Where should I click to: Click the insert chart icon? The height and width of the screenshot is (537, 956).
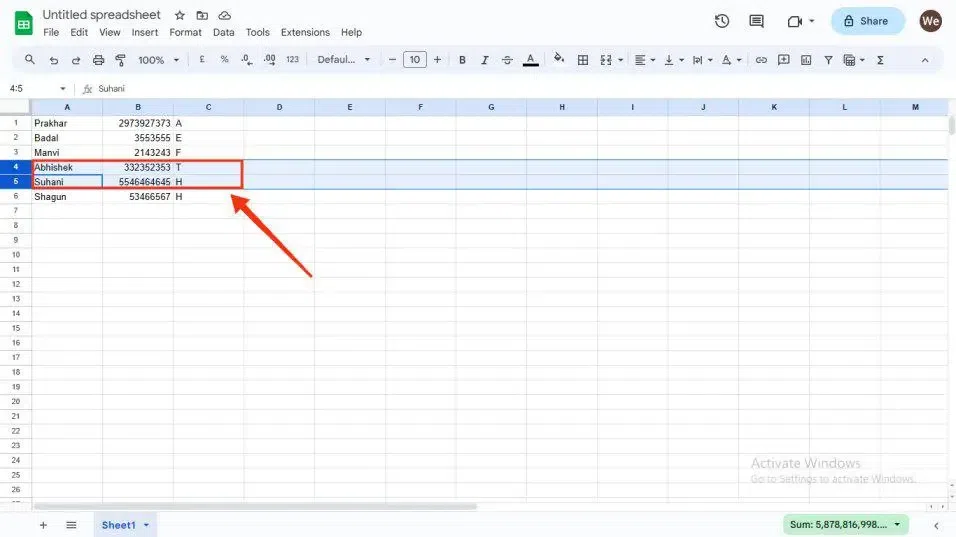[x=806, y=60]
